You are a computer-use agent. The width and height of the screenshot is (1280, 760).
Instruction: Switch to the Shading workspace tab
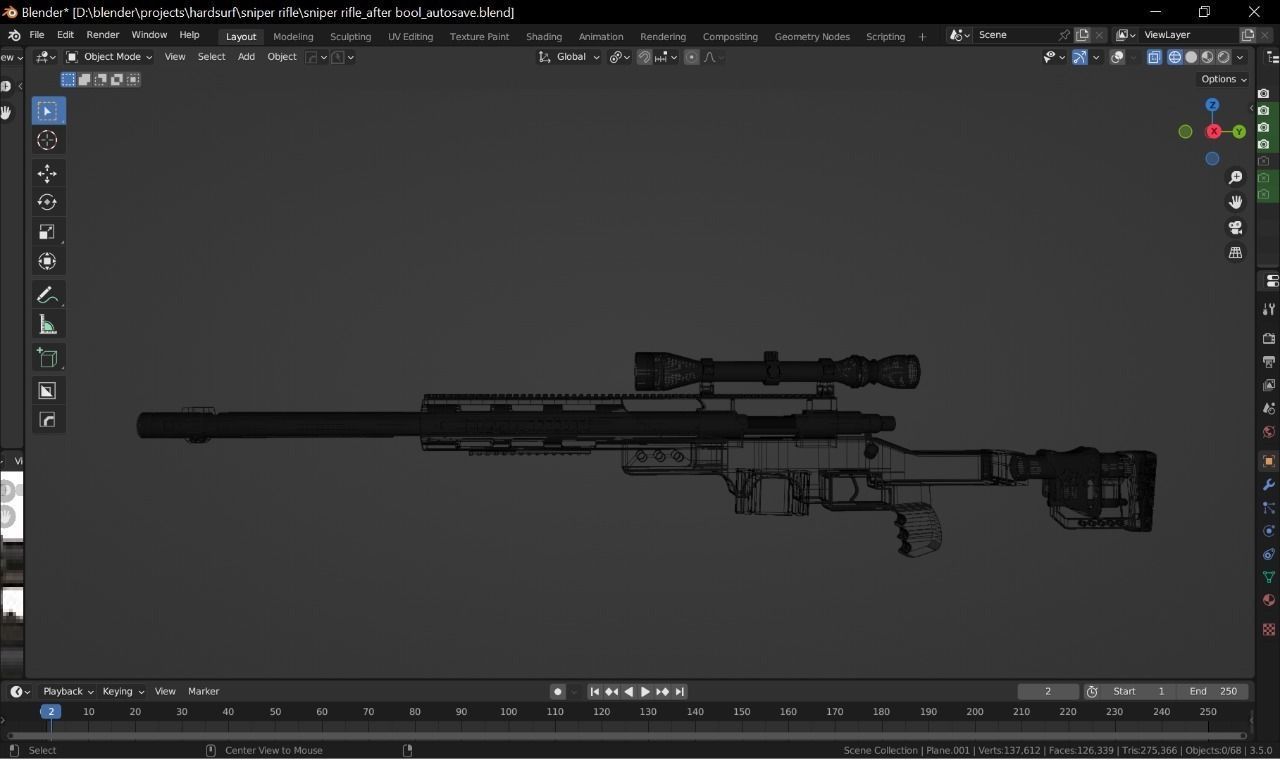pyautogui.click(x=544, y=36)
